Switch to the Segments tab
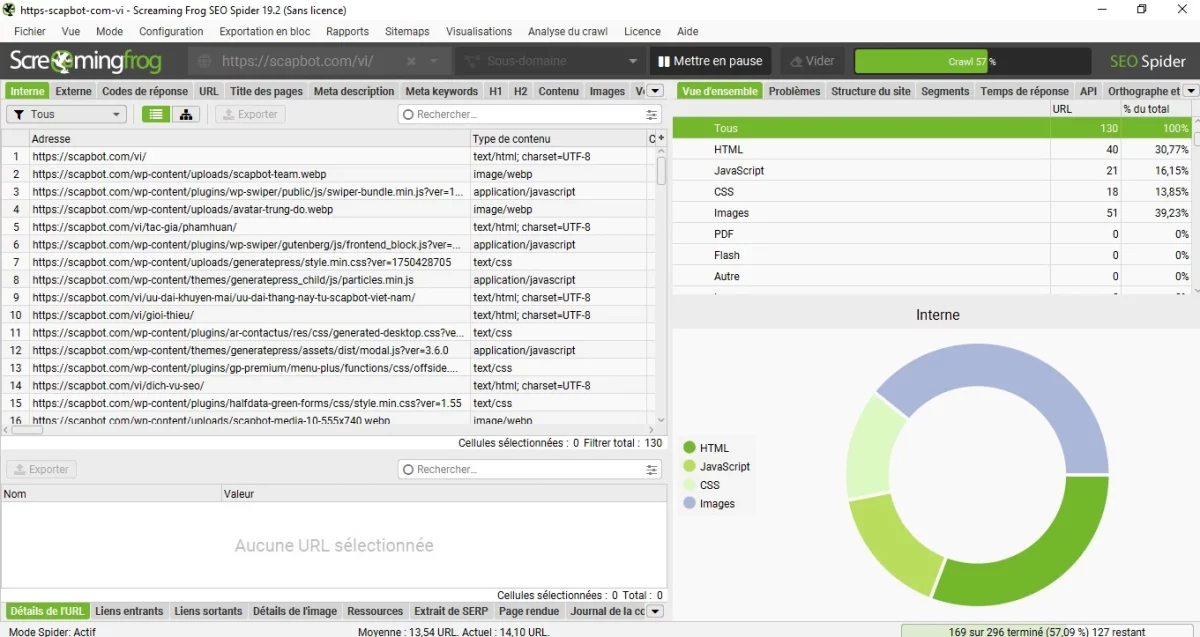Screen dimensions: 1200x637 945,91
